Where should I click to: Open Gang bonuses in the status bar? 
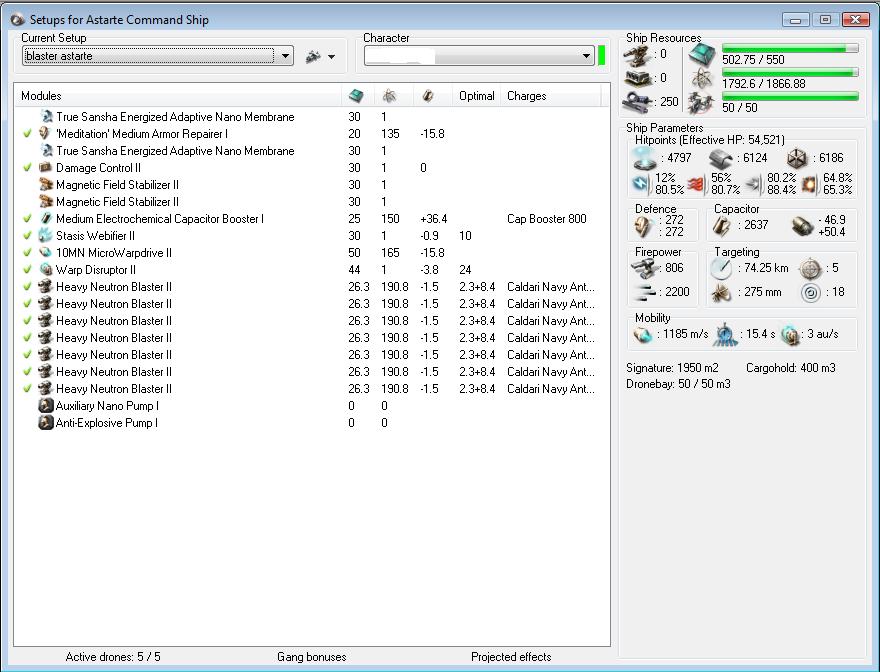click(x=311, y=657)
